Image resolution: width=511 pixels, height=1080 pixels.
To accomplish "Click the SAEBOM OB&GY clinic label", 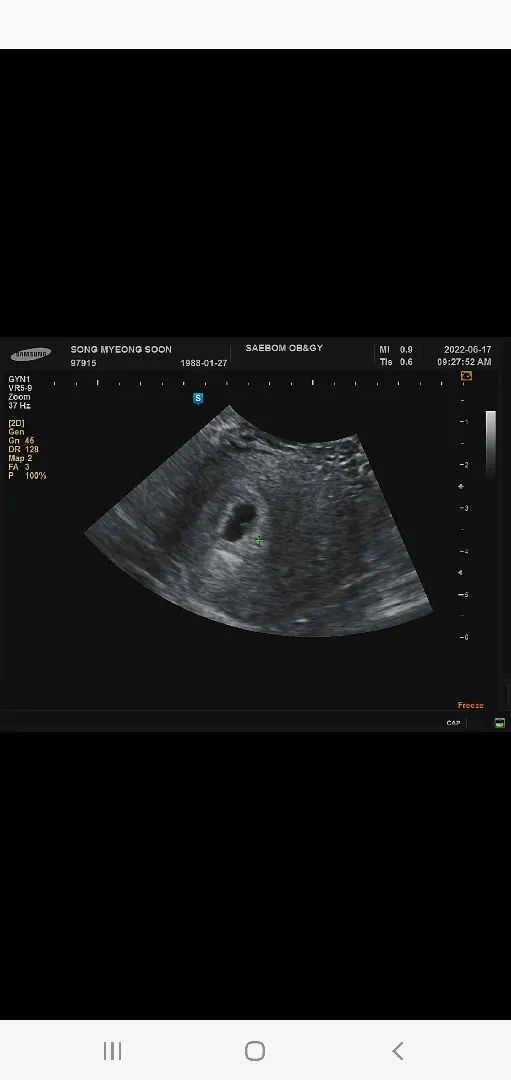I will click(284, 348).
